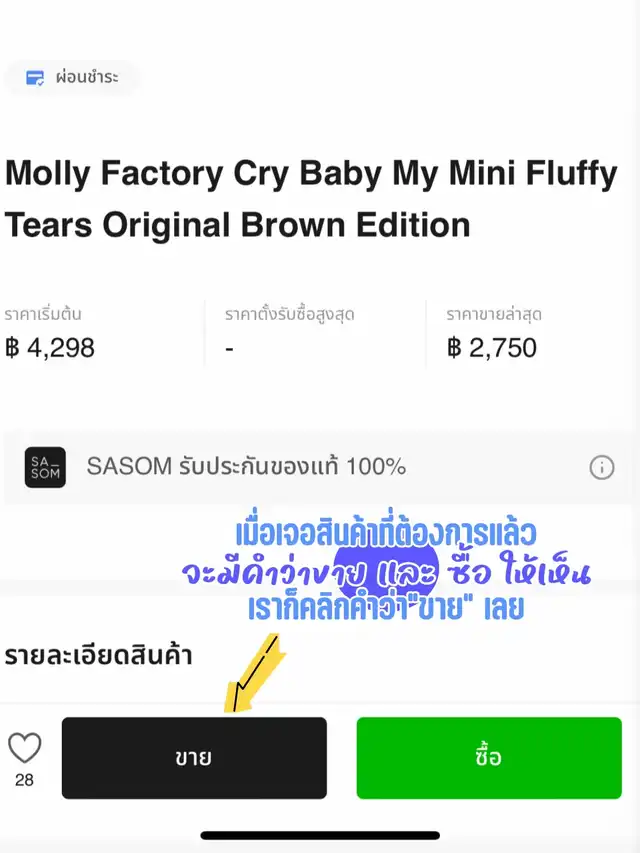Screen dimensions: 640x853
Task: Click the blue เมื่อเจอสินค้าที่ต้องการแล้ว caption line
Action: (386, 534)
